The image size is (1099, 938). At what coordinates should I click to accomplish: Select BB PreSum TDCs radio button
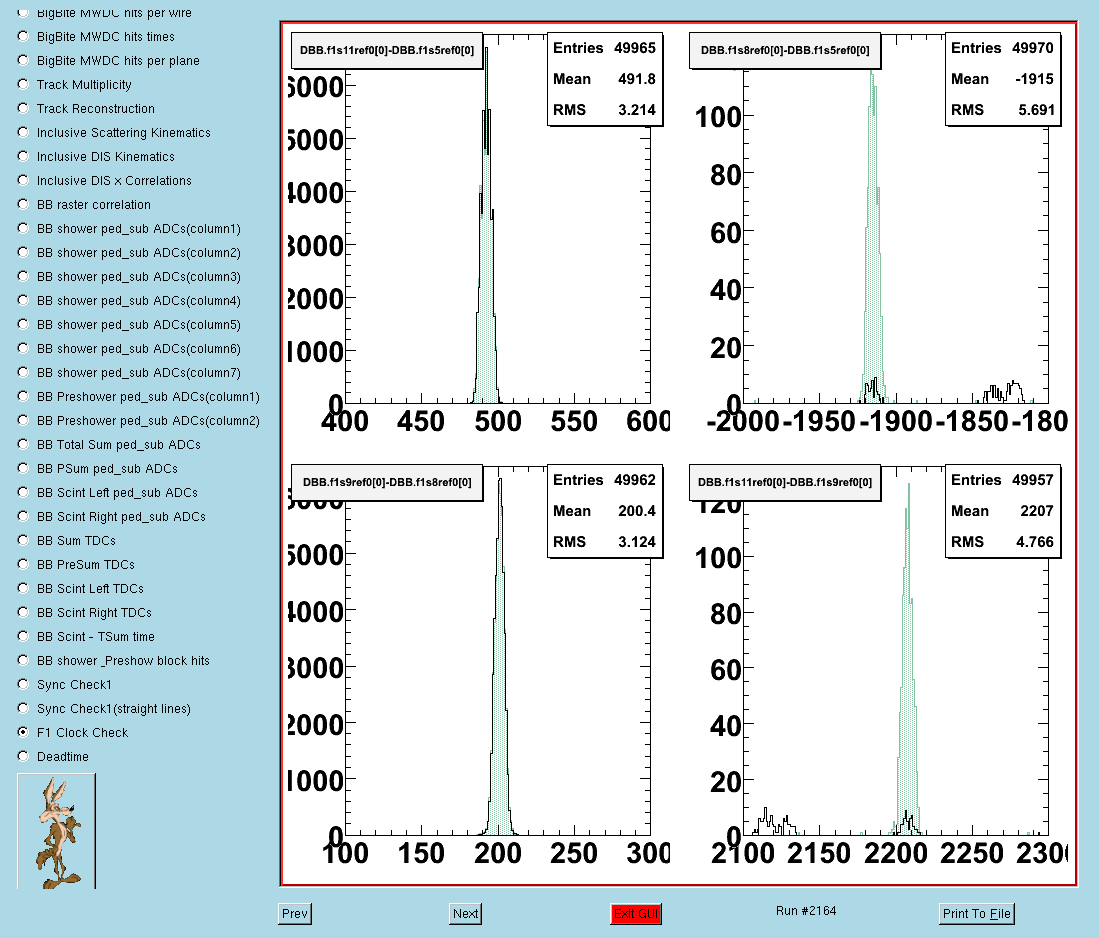coord(23,564)
